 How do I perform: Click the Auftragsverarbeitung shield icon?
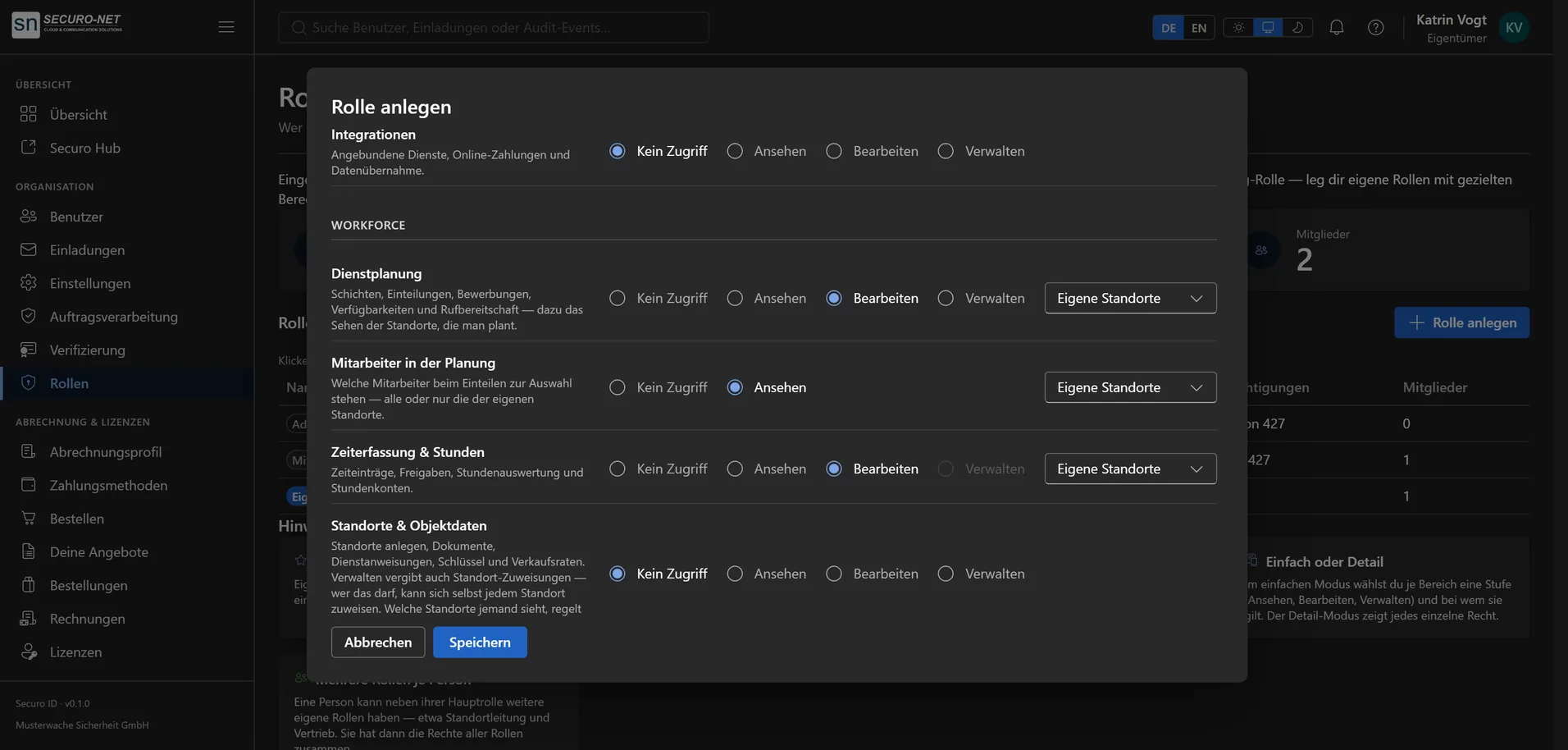(x=29, y=317)
